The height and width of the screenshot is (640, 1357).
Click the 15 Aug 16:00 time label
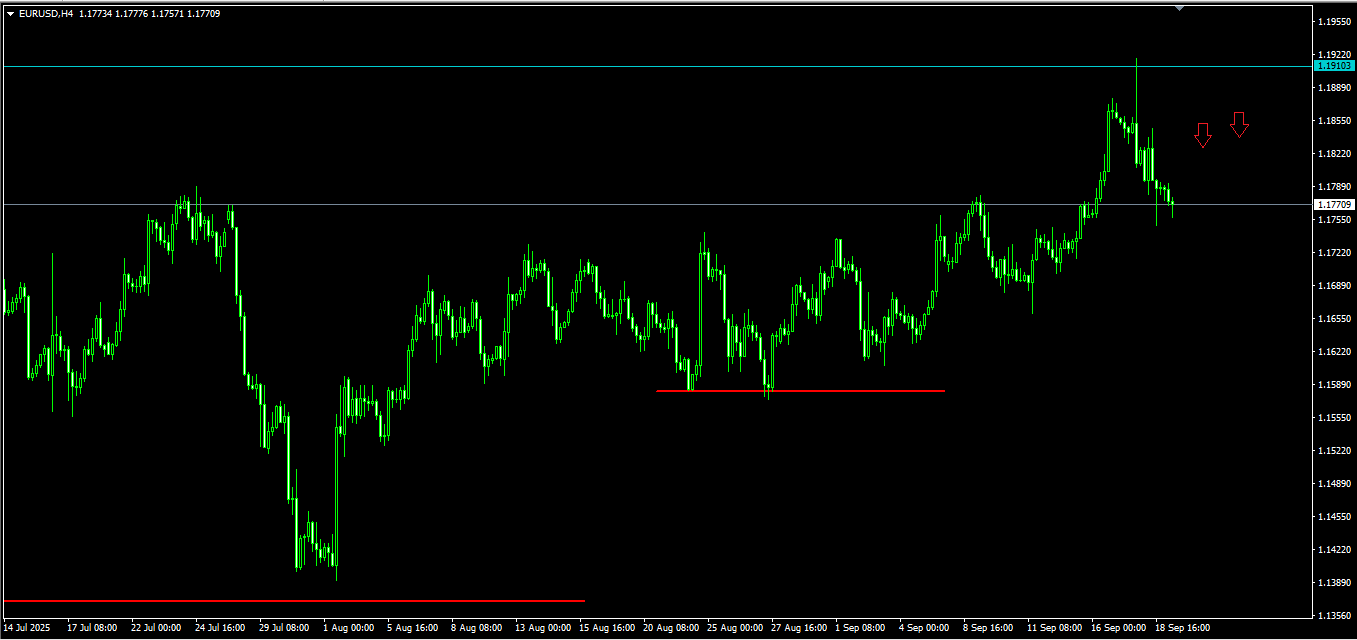coord(605,628)
